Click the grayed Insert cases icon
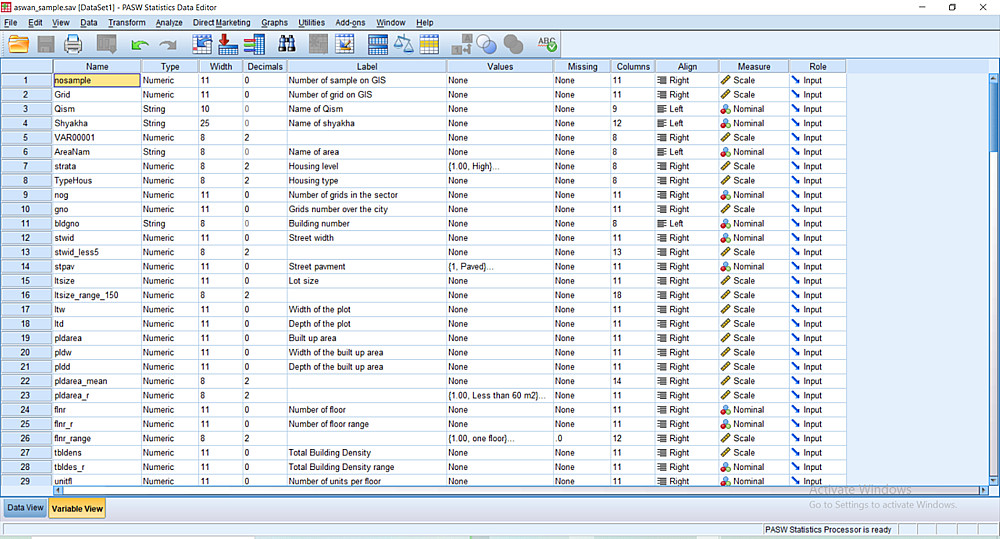1000x539 pixels. click(x=318, y=44)
